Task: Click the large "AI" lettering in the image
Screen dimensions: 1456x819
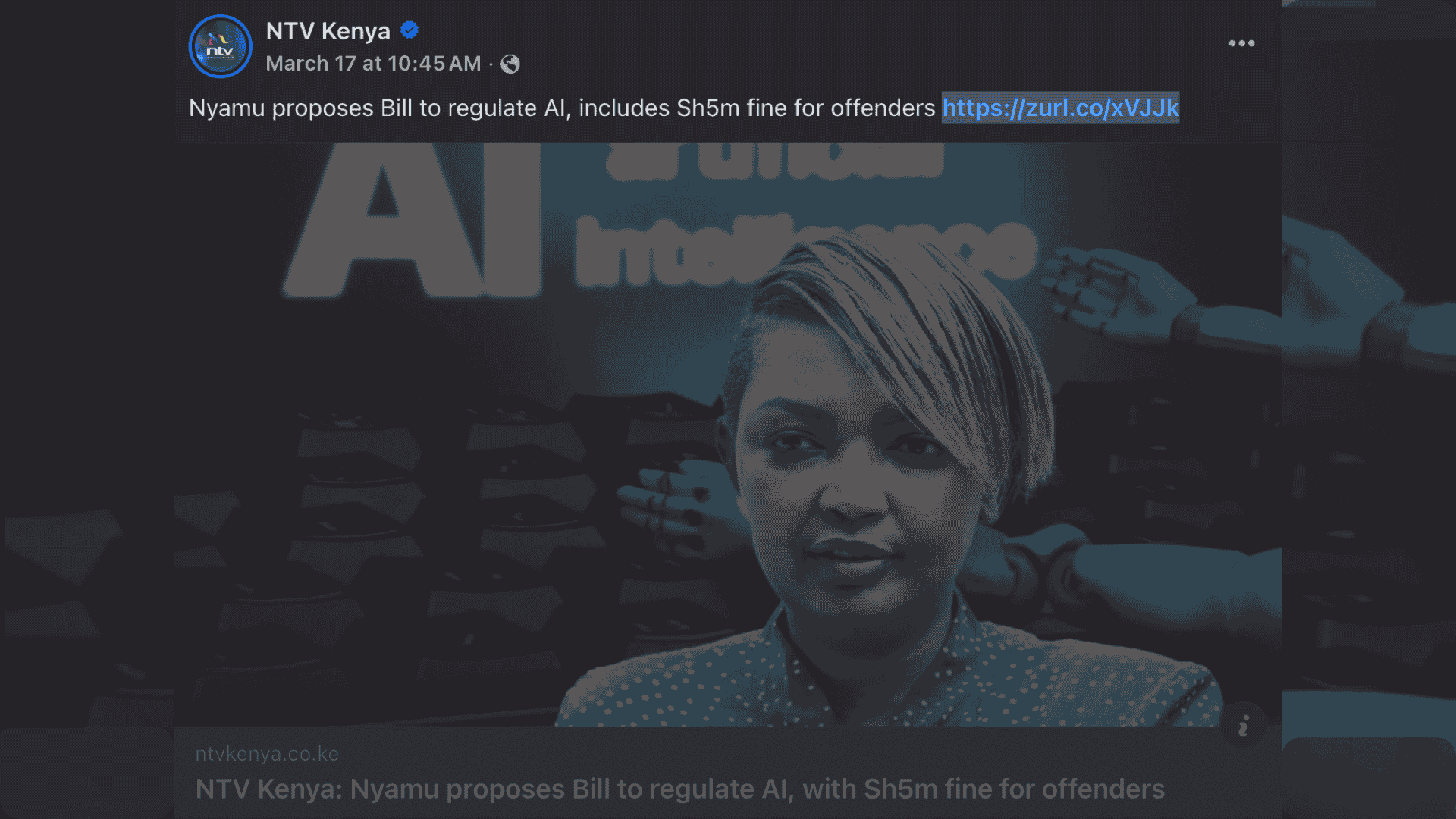Action: tap(413, 220)
